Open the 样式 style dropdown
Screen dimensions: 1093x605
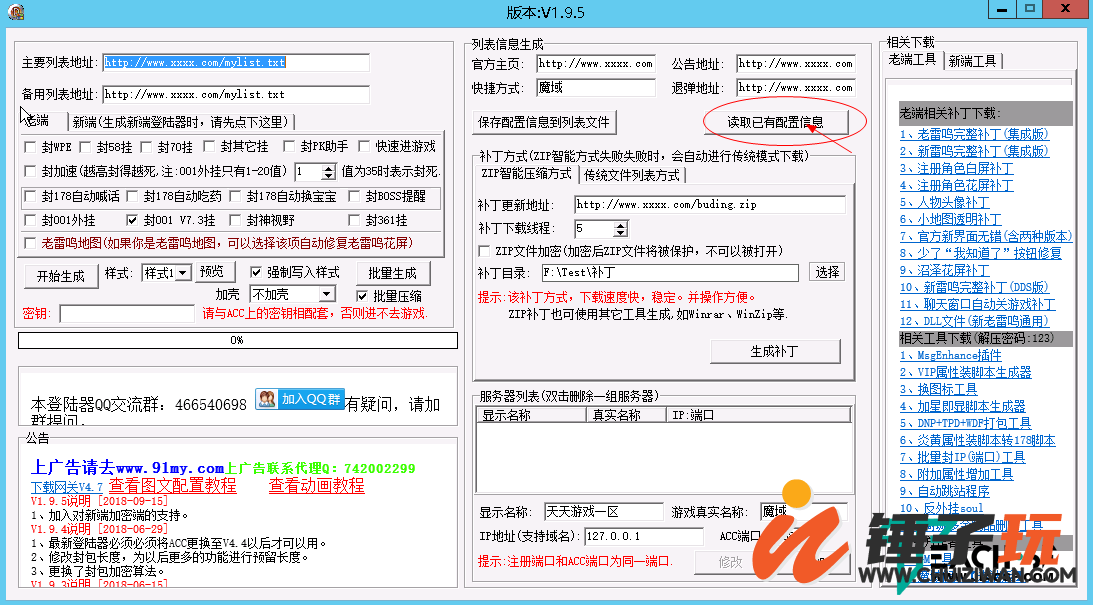click(181, 273)
